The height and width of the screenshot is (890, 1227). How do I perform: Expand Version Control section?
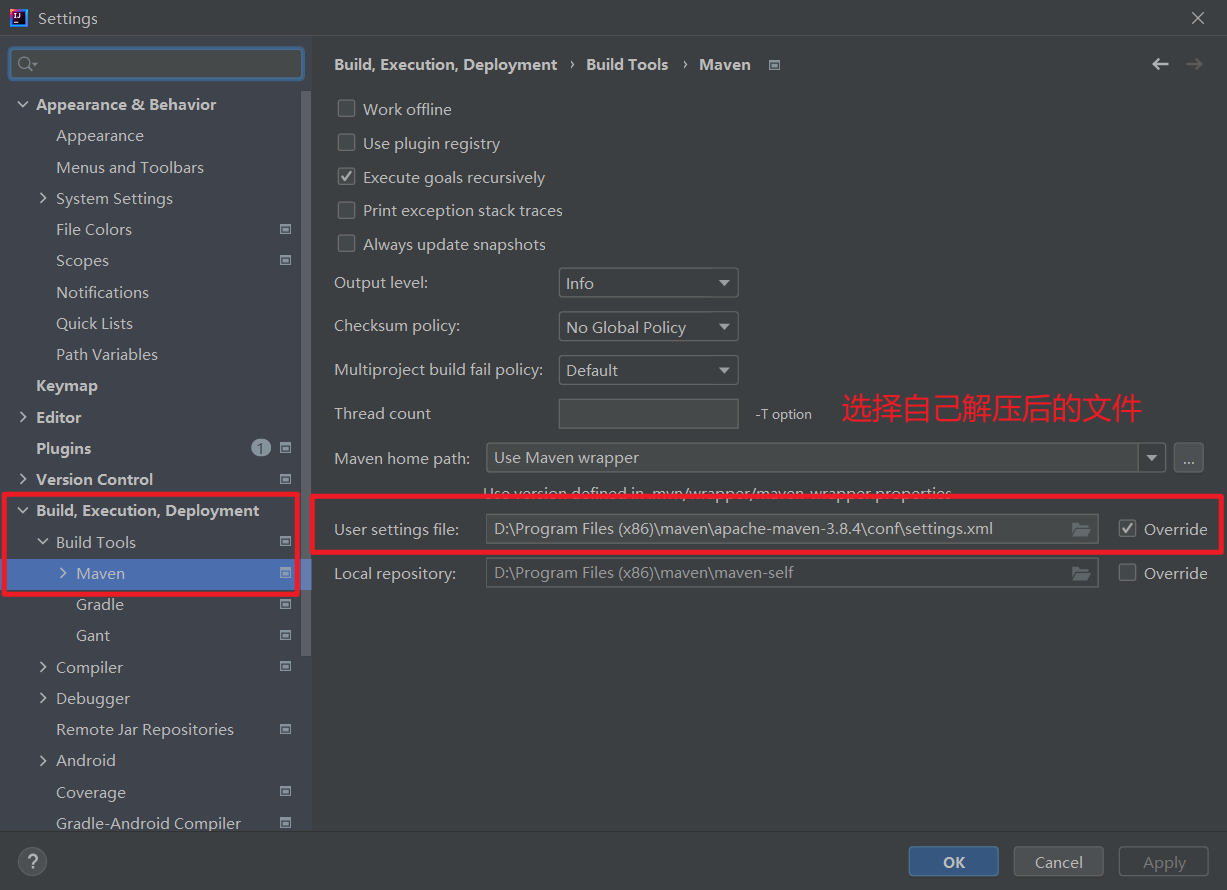(x=23, y=479)
